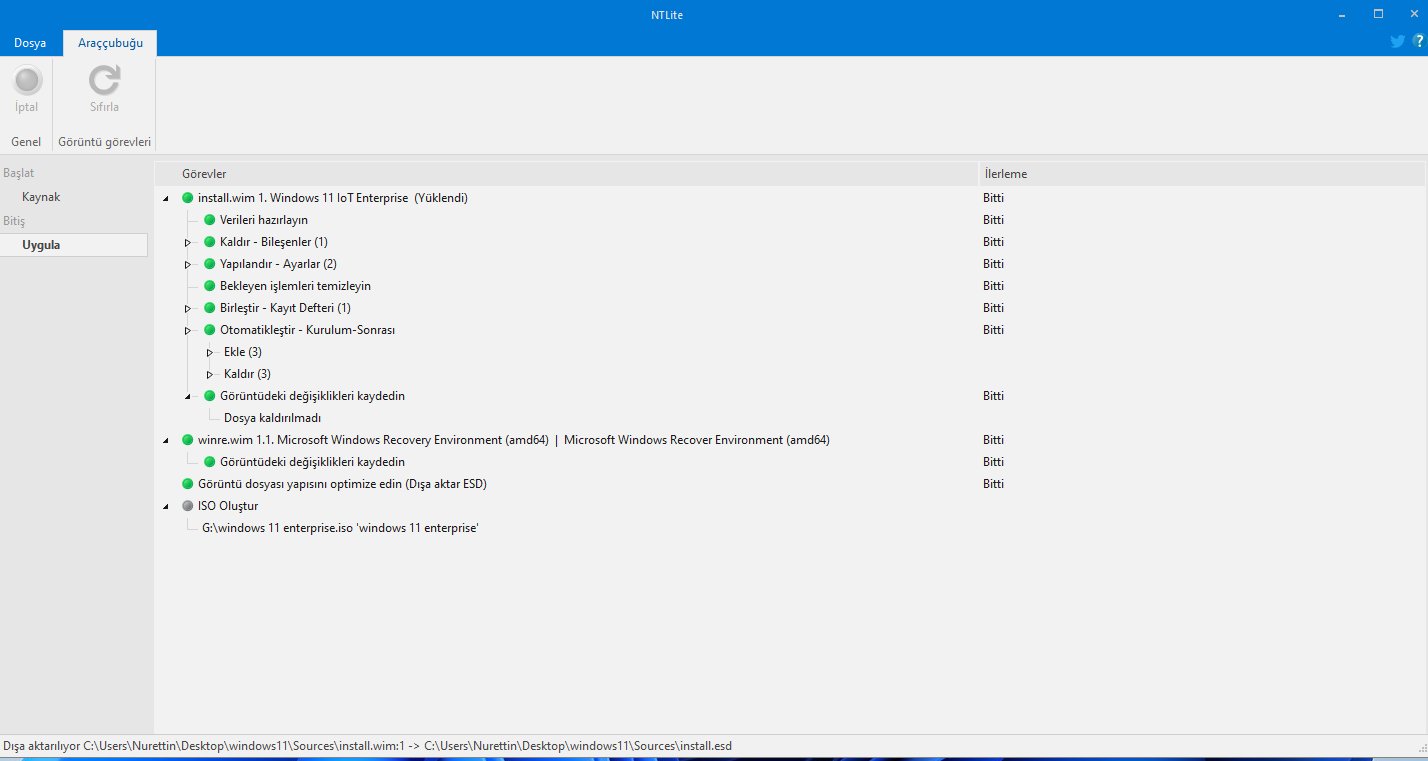
Task: Minimize the NTLite window
Action: click(x=1344, y=14)
